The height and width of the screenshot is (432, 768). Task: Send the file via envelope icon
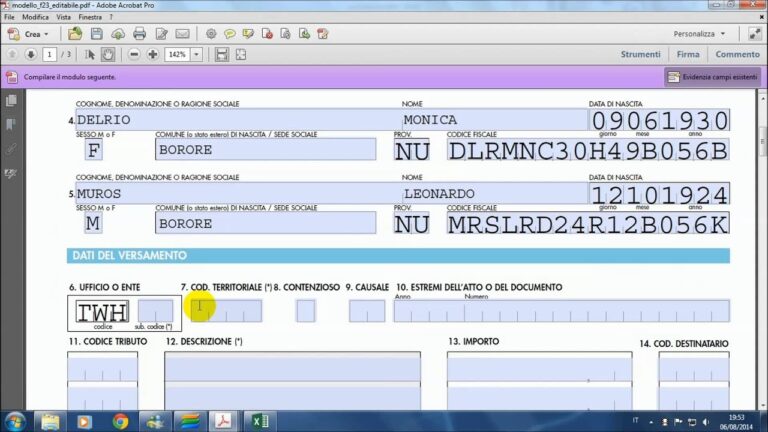click(182, 34)
